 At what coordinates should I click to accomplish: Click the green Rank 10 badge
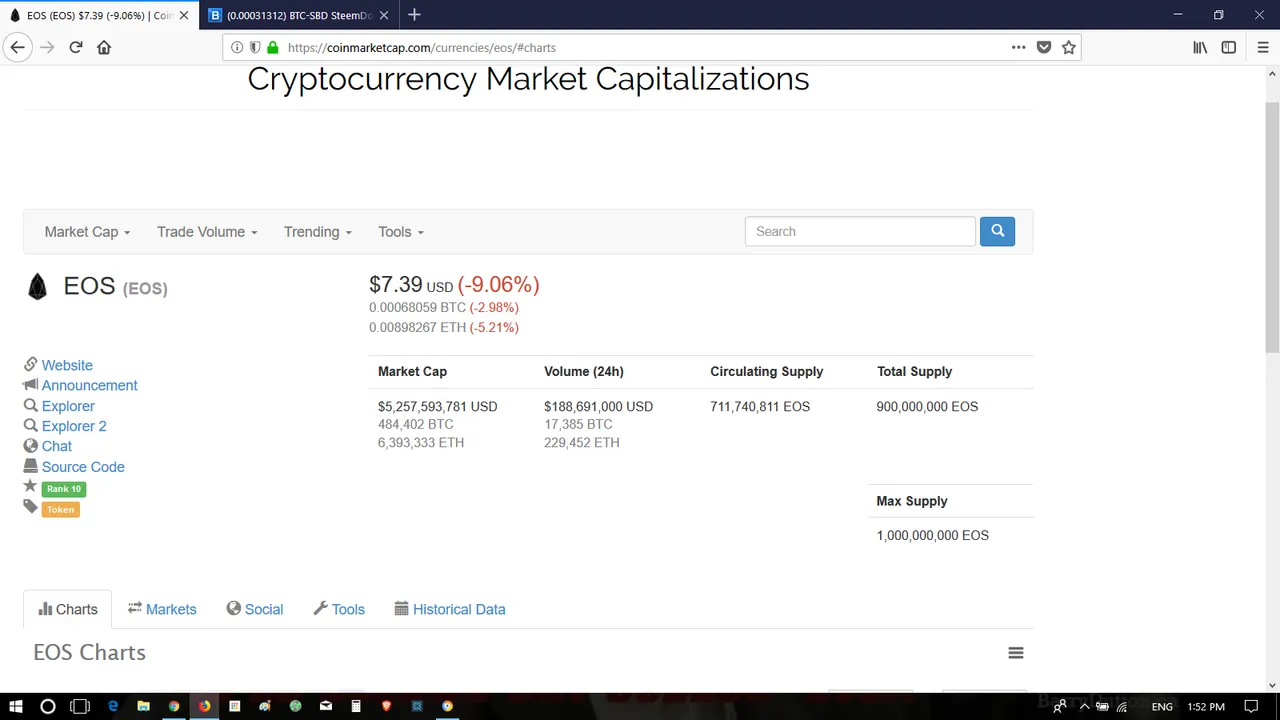(64, 489)
